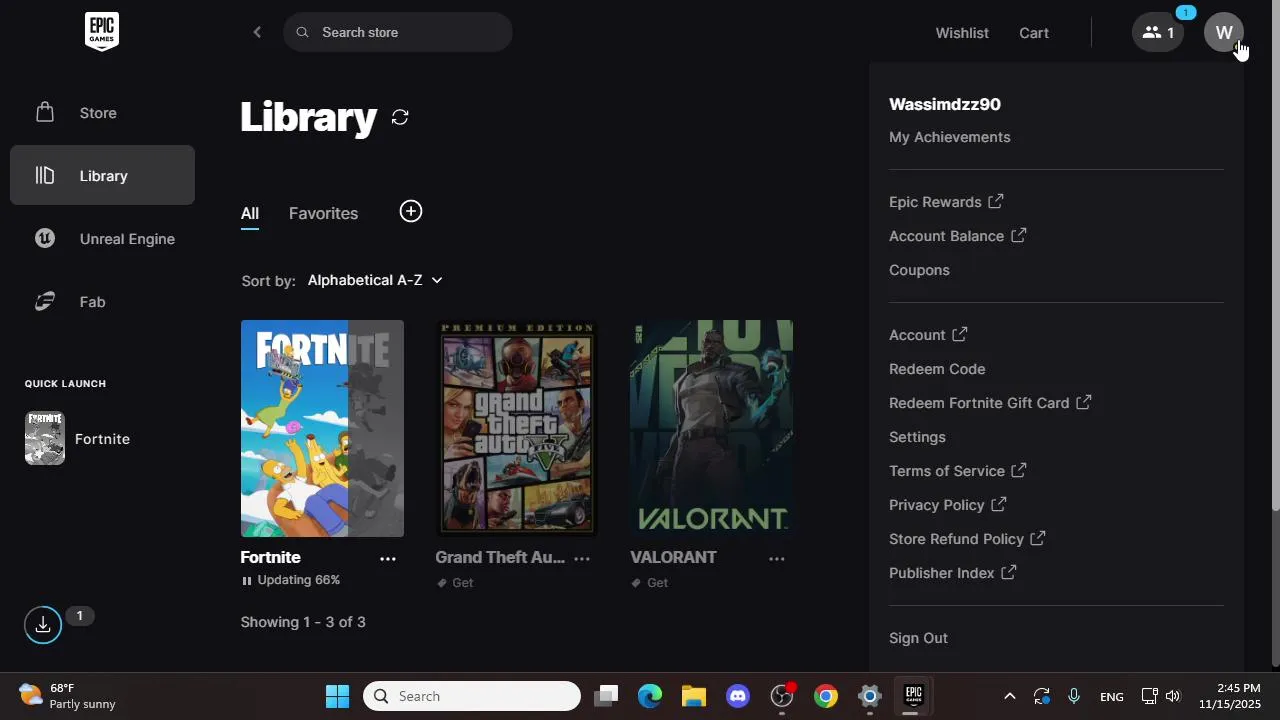Click the Epic Games logo
The image size is (1280, 720).
click(x=102, y=32)
